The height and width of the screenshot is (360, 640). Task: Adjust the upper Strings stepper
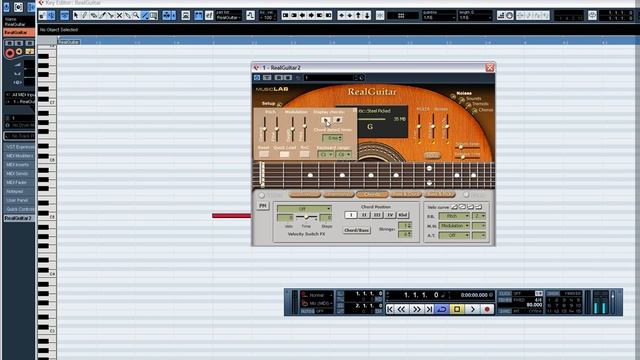(405, 226)
